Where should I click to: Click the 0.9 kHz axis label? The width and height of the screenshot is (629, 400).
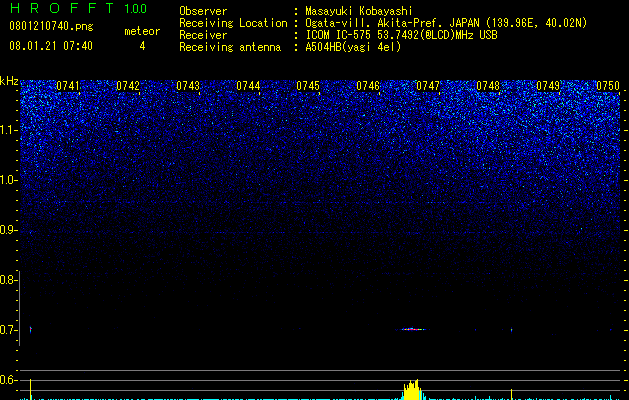click(9, 230)
